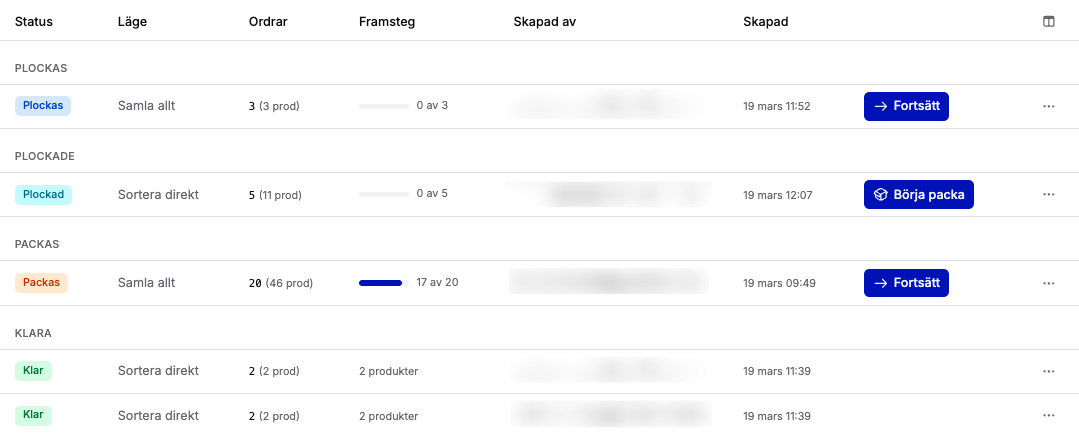
Task: Click the 0 av 3 progress bar
Action: (383, 106)
